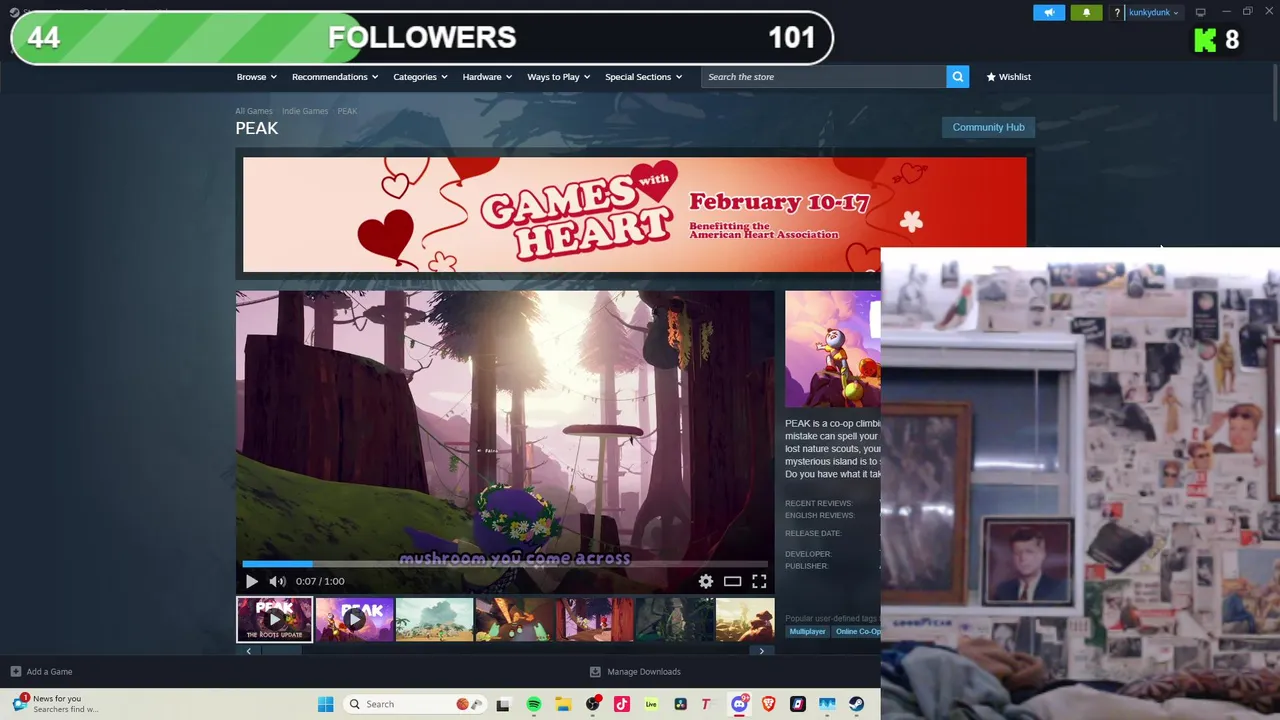Open the green Live app on taskbar
This screenshot has height=720, width=1280.
651,704
